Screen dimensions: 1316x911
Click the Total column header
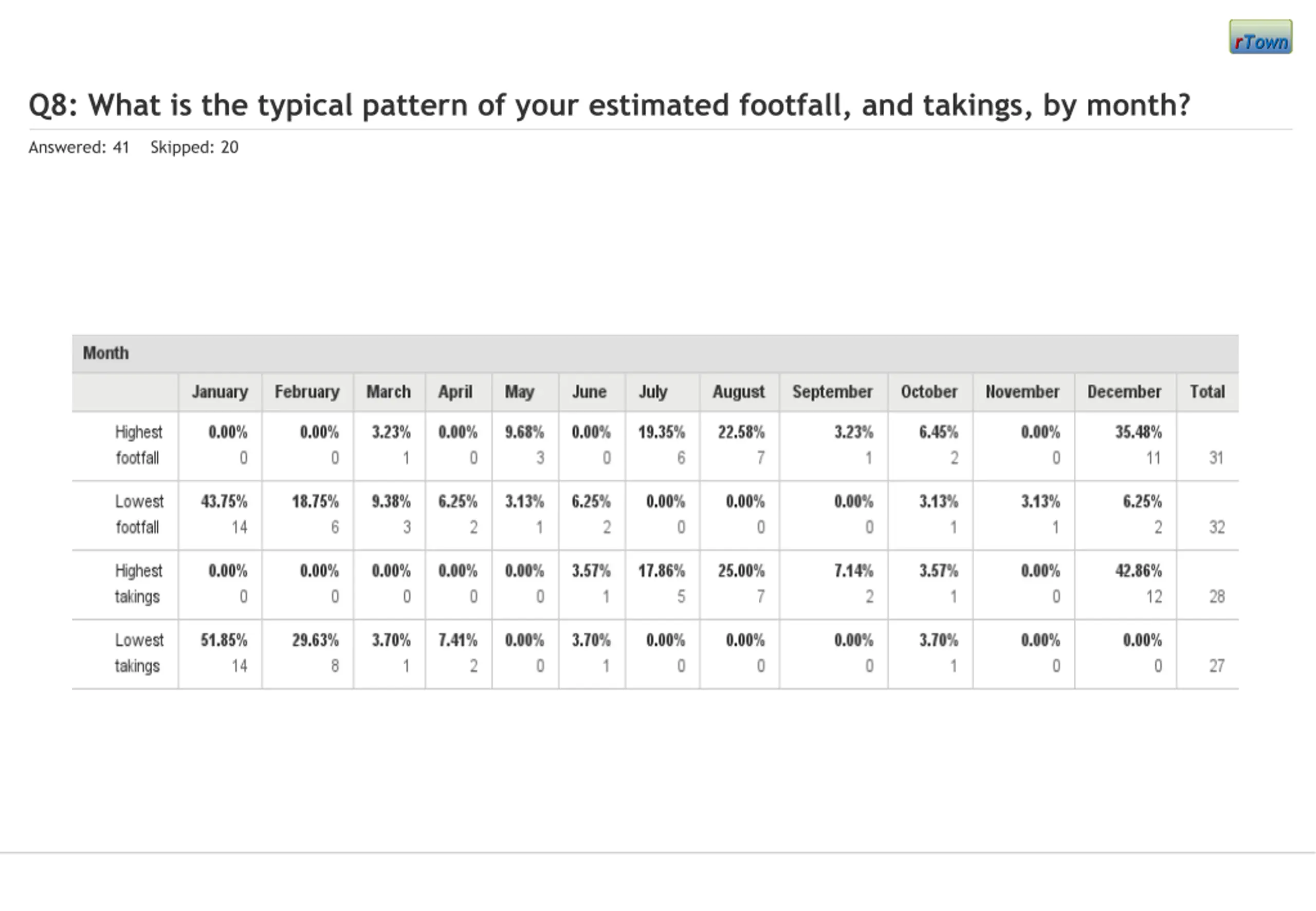pyautogui.click(x=1207, y=392)
